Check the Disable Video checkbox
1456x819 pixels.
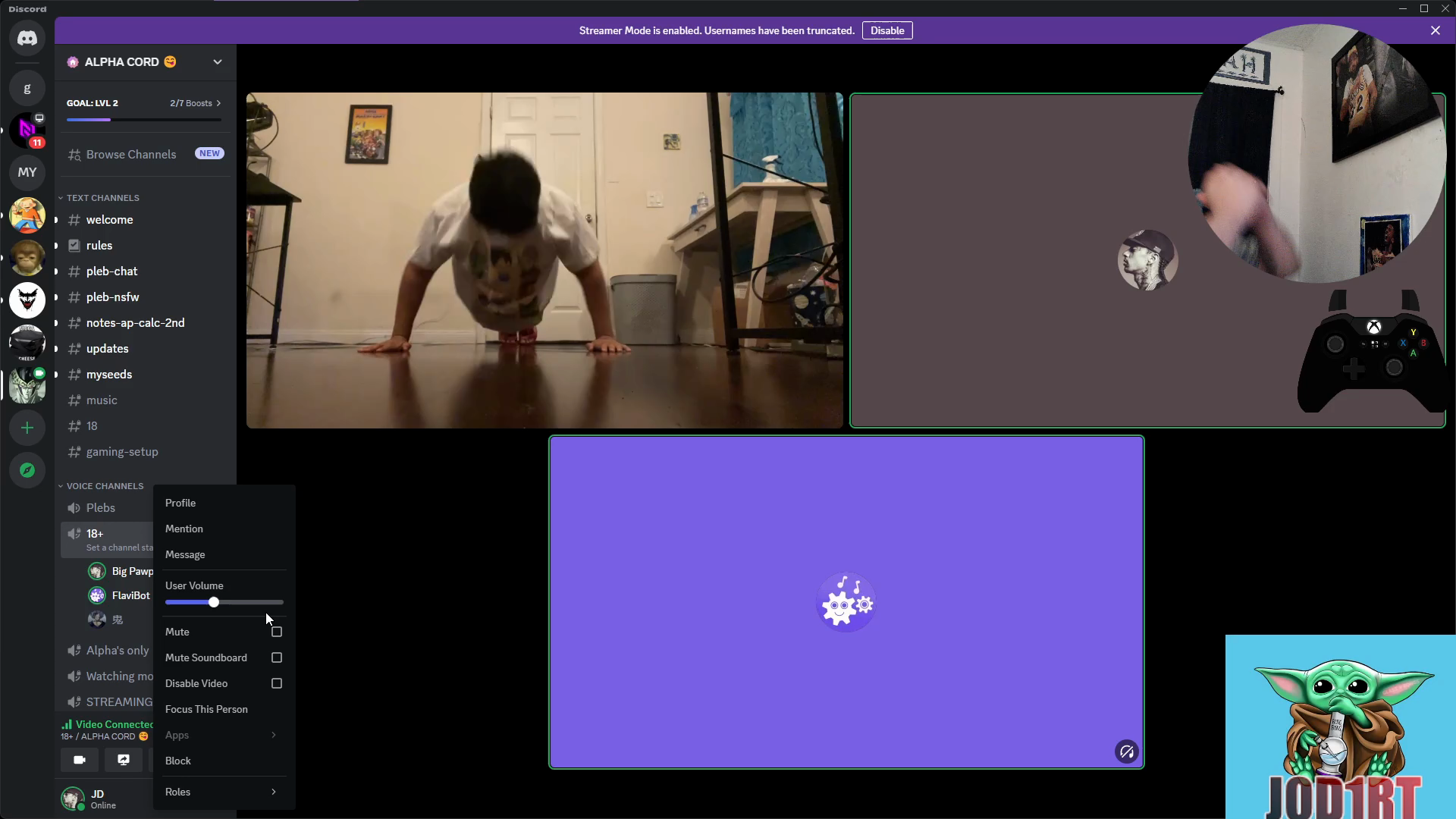[277, 683]
